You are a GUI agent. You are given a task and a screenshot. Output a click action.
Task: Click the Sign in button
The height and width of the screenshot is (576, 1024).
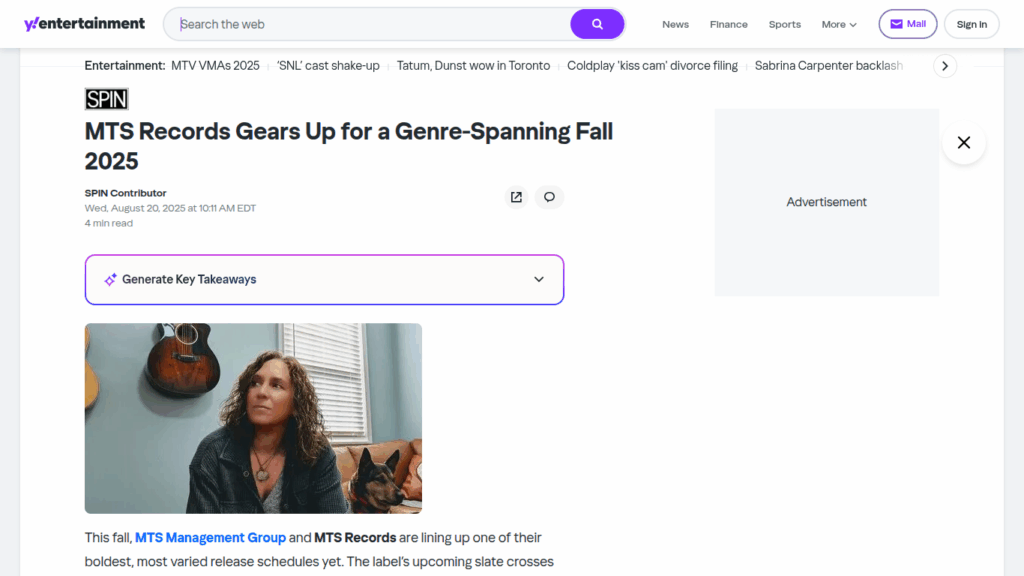(x=971, y=25)
